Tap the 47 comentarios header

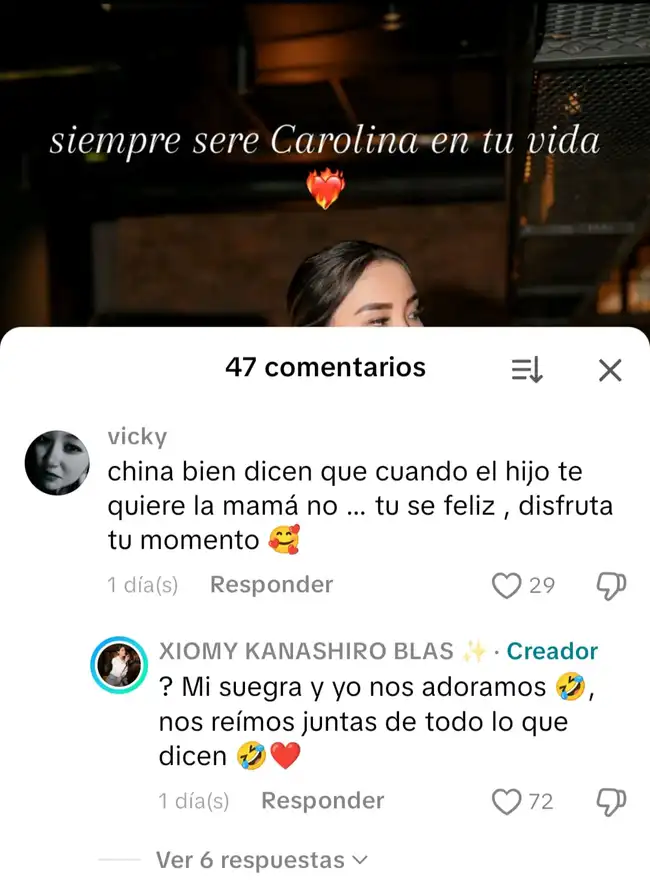(x=325, y=367)
